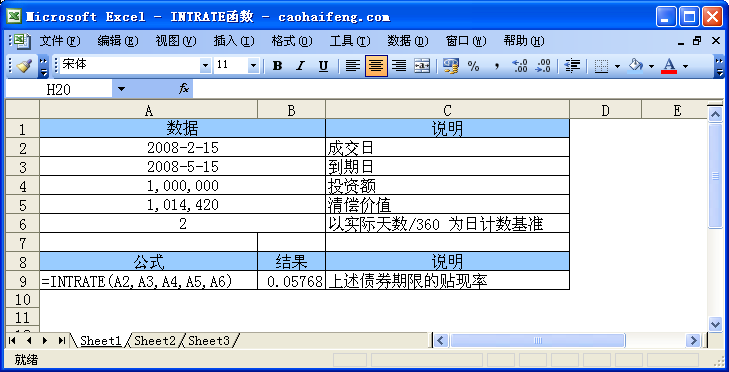This screenshot has height=372, width=729.
Task: Apply Comma style format
Action: click(x=496, y=66)
